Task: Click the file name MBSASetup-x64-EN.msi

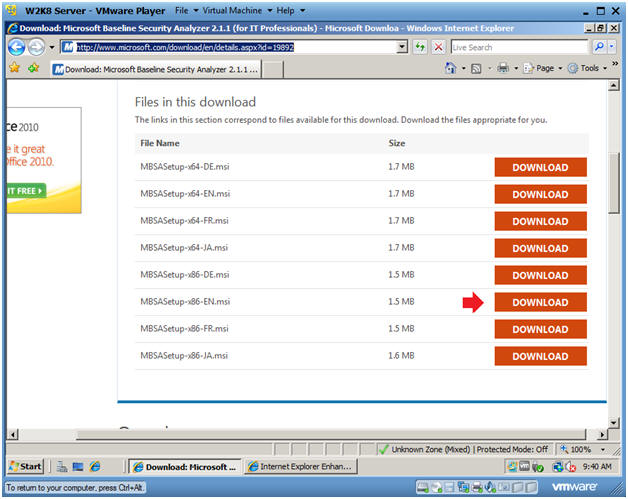Action: point(185,194)
